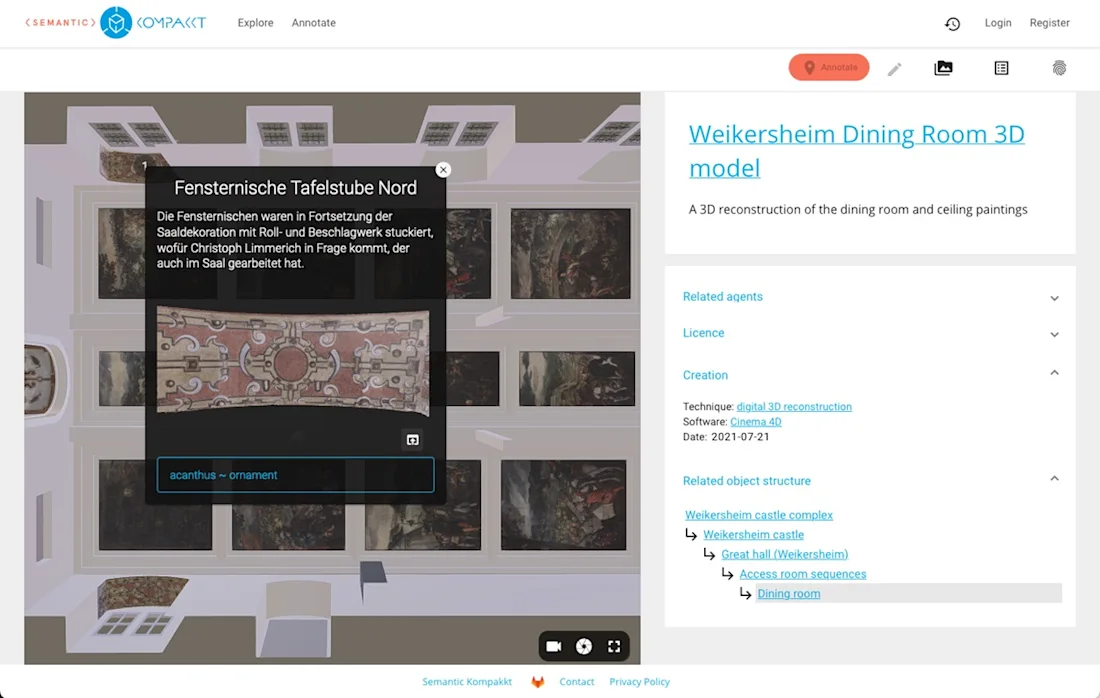1100x698 pixels.
Task: Click Register in the header
Action: point(1049,23)
